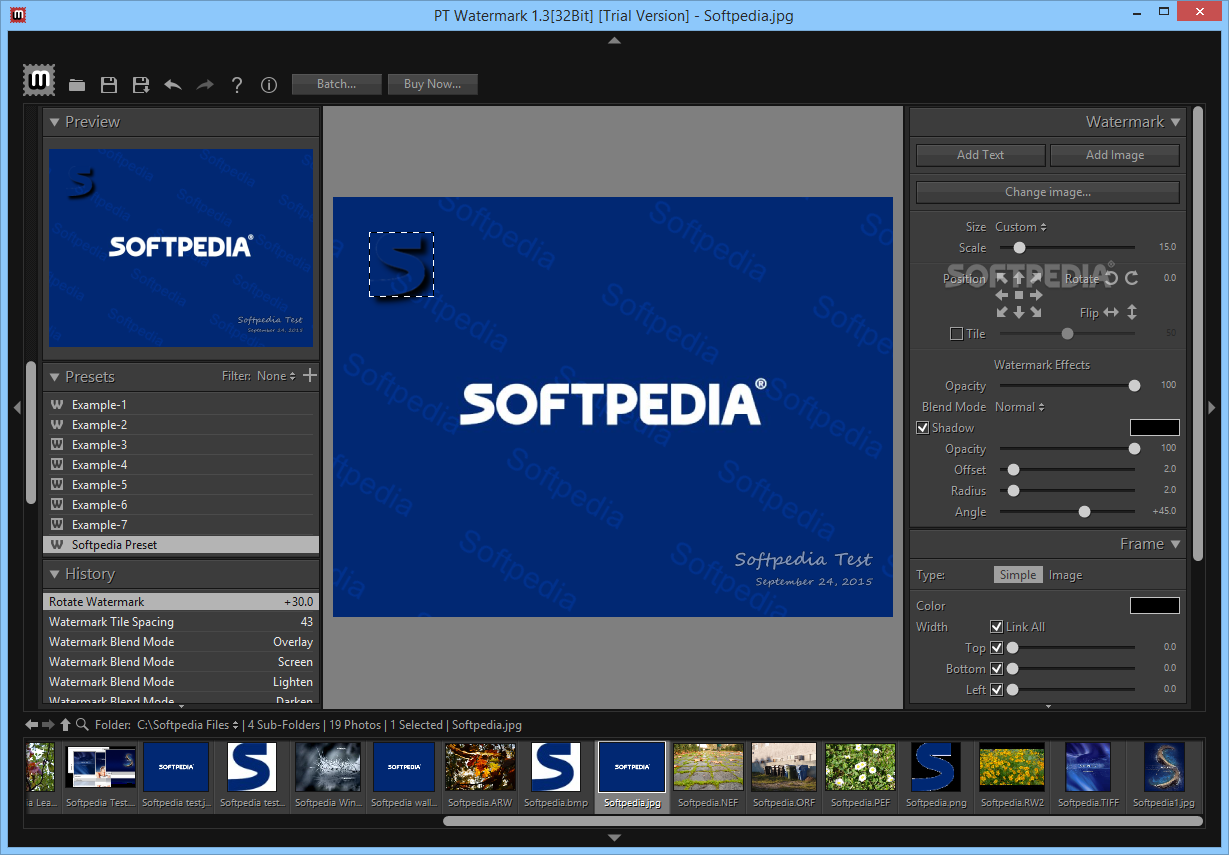
Task: Collapse the History panel
Action: click(x=55, y=574)
